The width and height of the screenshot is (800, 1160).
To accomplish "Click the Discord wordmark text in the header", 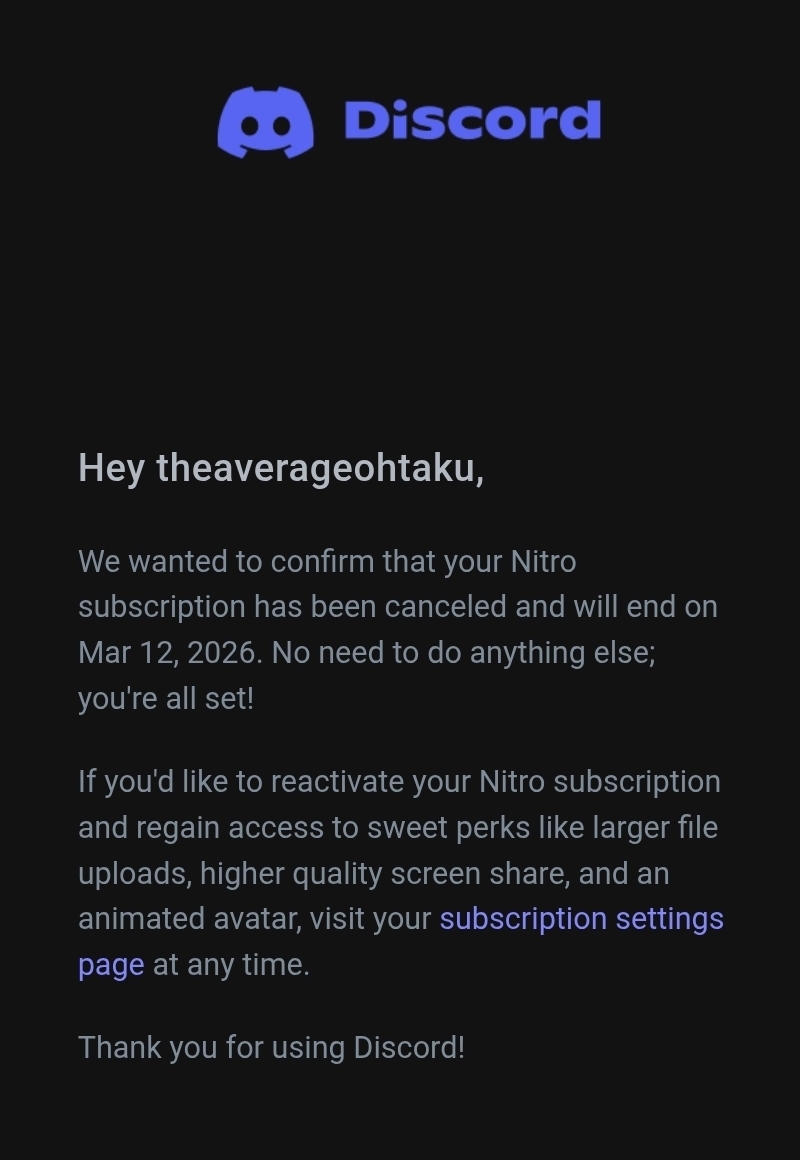I will coord(472,121).
